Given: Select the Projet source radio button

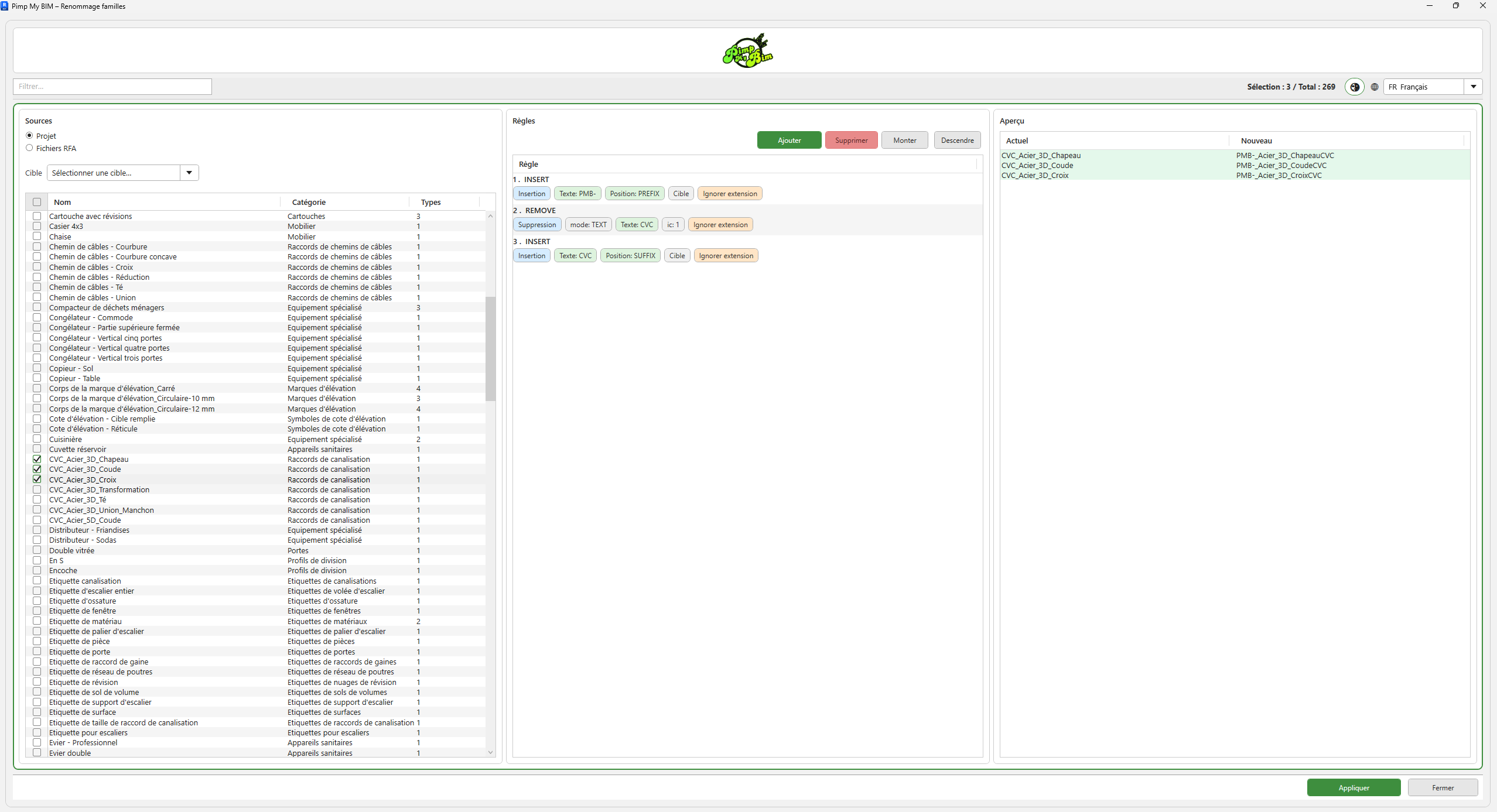Looking at the screenshot, I should 29,135.
